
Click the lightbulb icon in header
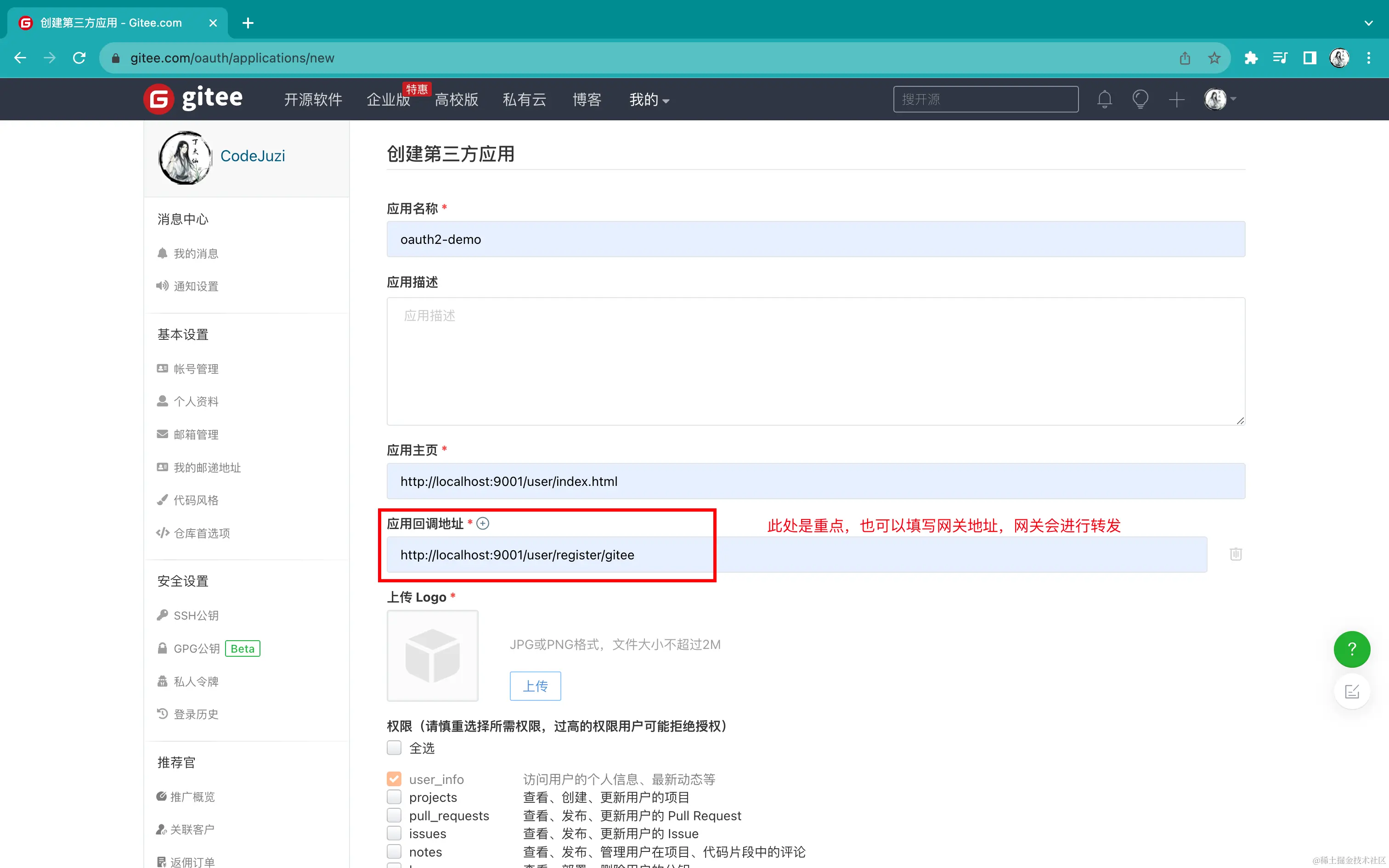pos(1140,99)
